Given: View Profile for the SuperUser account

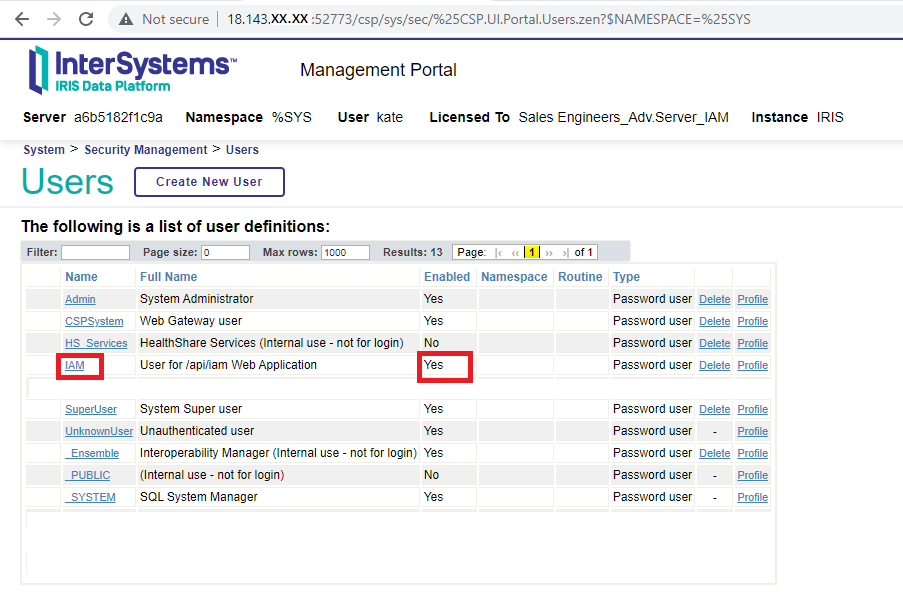Looking at the screenshot, I should pyautogui.click(x=752, y=409).
